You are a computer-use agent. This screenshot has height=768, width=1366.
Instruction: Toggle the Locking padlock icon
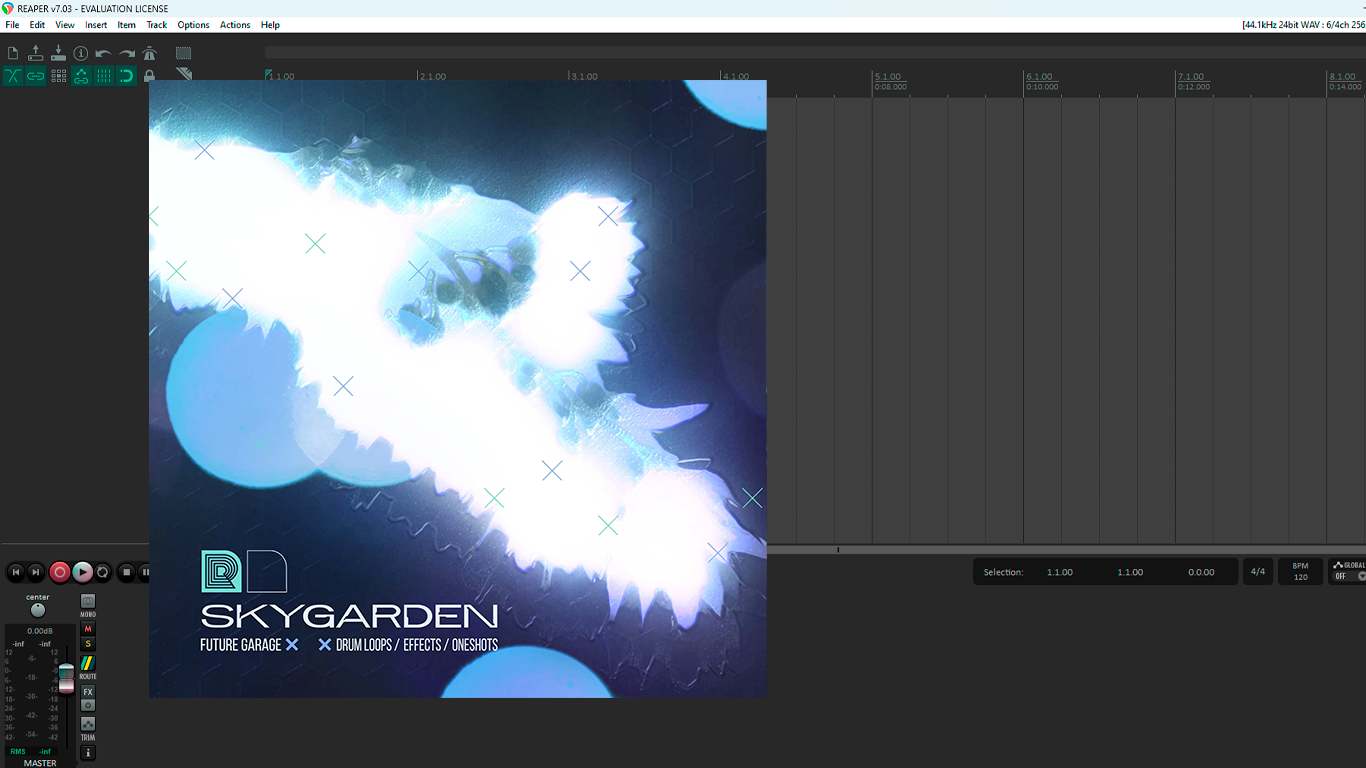point(150,76)
